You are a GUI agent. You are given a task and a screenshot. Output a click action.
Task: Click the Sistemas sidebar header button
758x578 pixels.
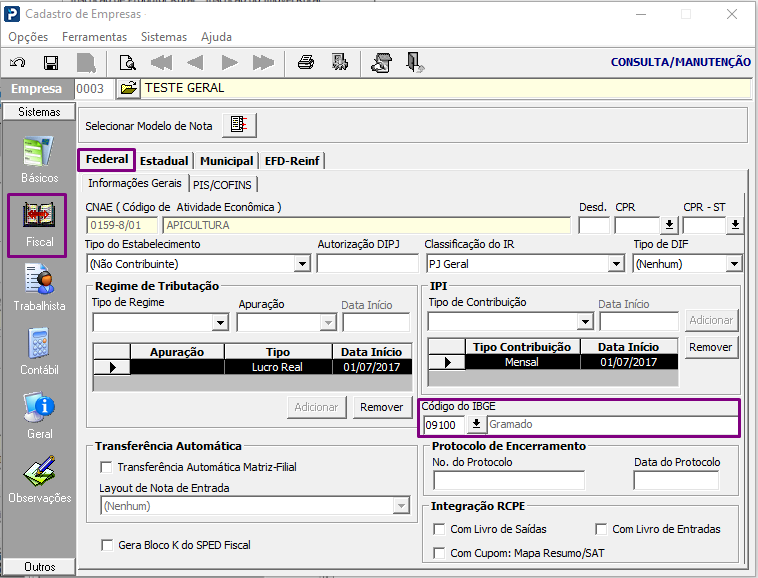(39, 112)
